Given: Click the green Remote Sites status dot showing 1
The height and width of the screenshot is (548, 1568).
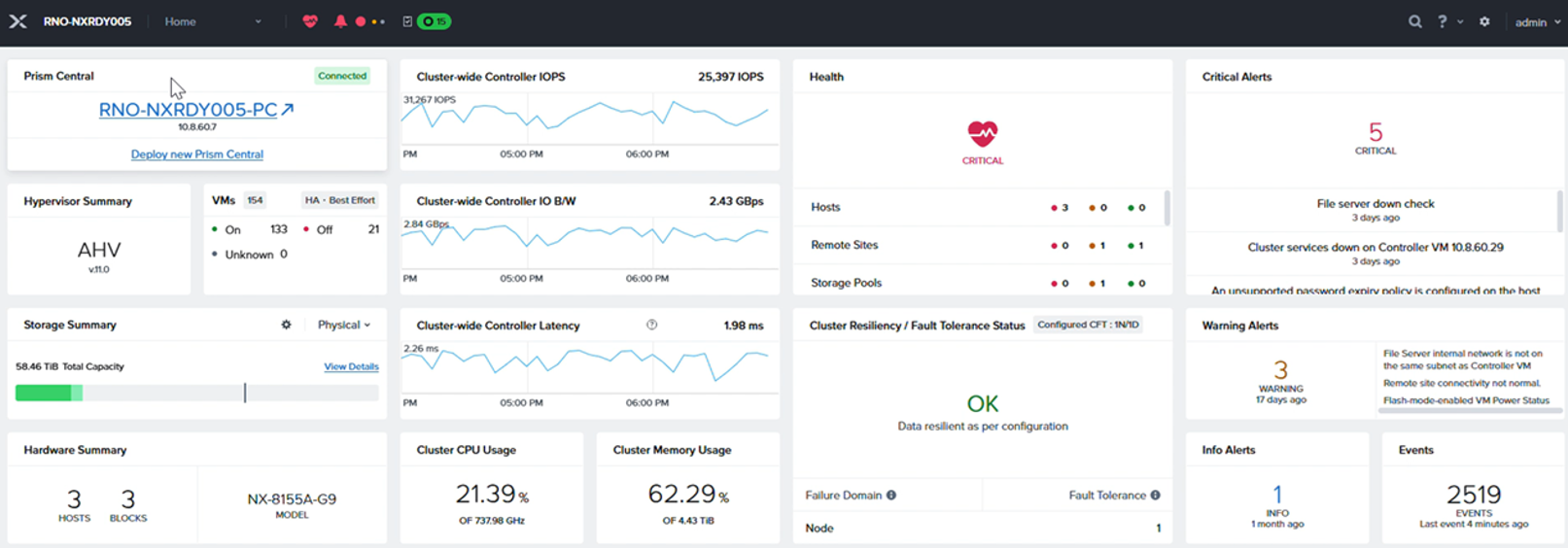Looking at the screenshot, I should coord(1131,246).
